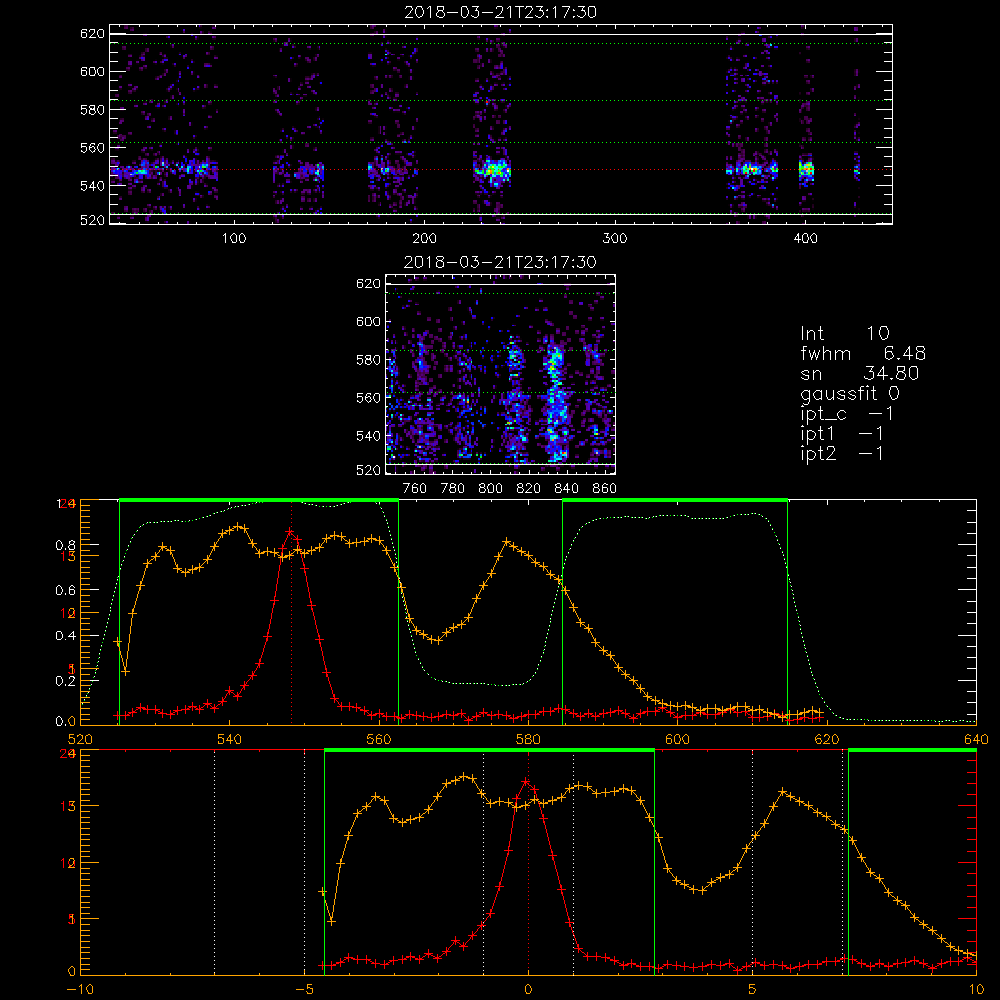The width and height of the screenshot is (1000, 1000).
Task: Click the white dotted vertical line at -7 in bottom plot
Action: pos(214,862)
